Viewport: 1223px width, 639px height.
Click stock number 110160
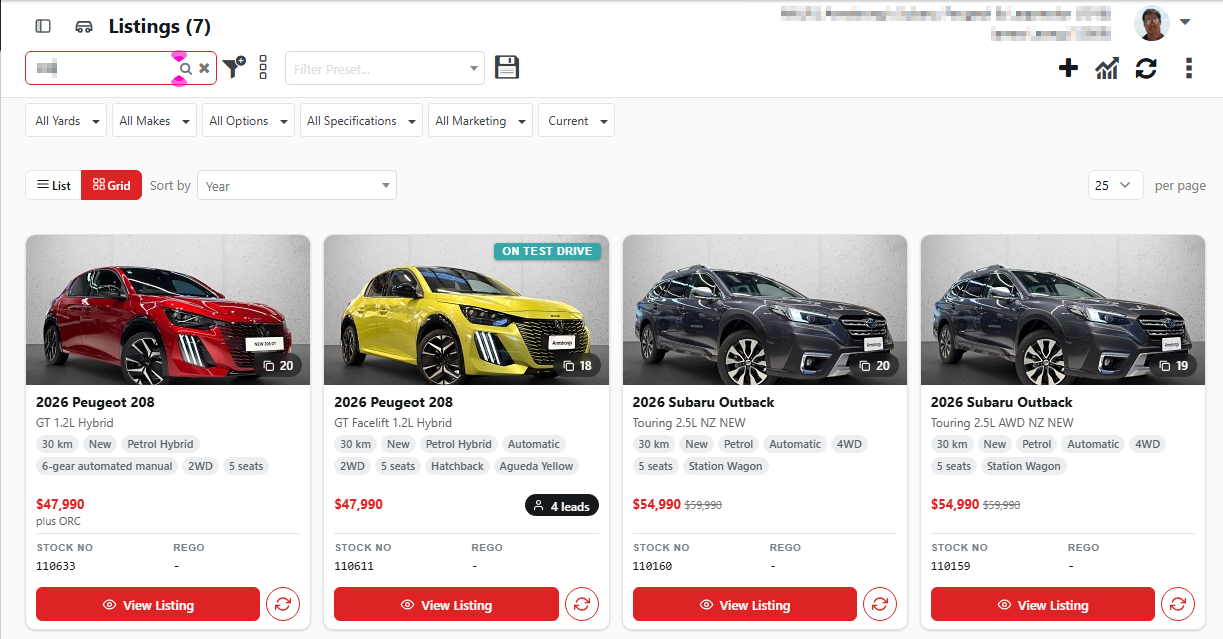(653, 566)
